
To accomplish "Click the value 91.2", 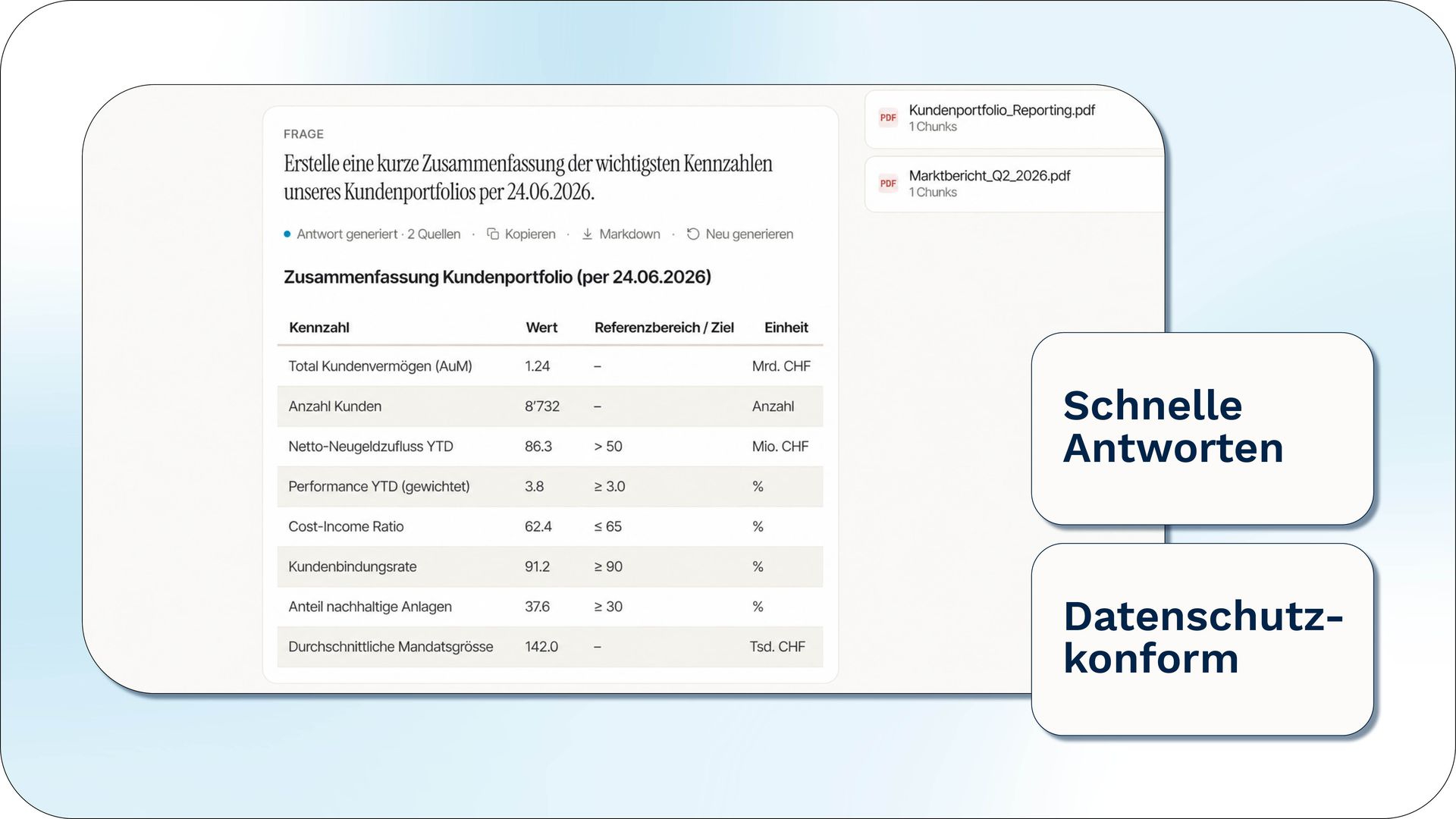I will click(x=537, y=567).
